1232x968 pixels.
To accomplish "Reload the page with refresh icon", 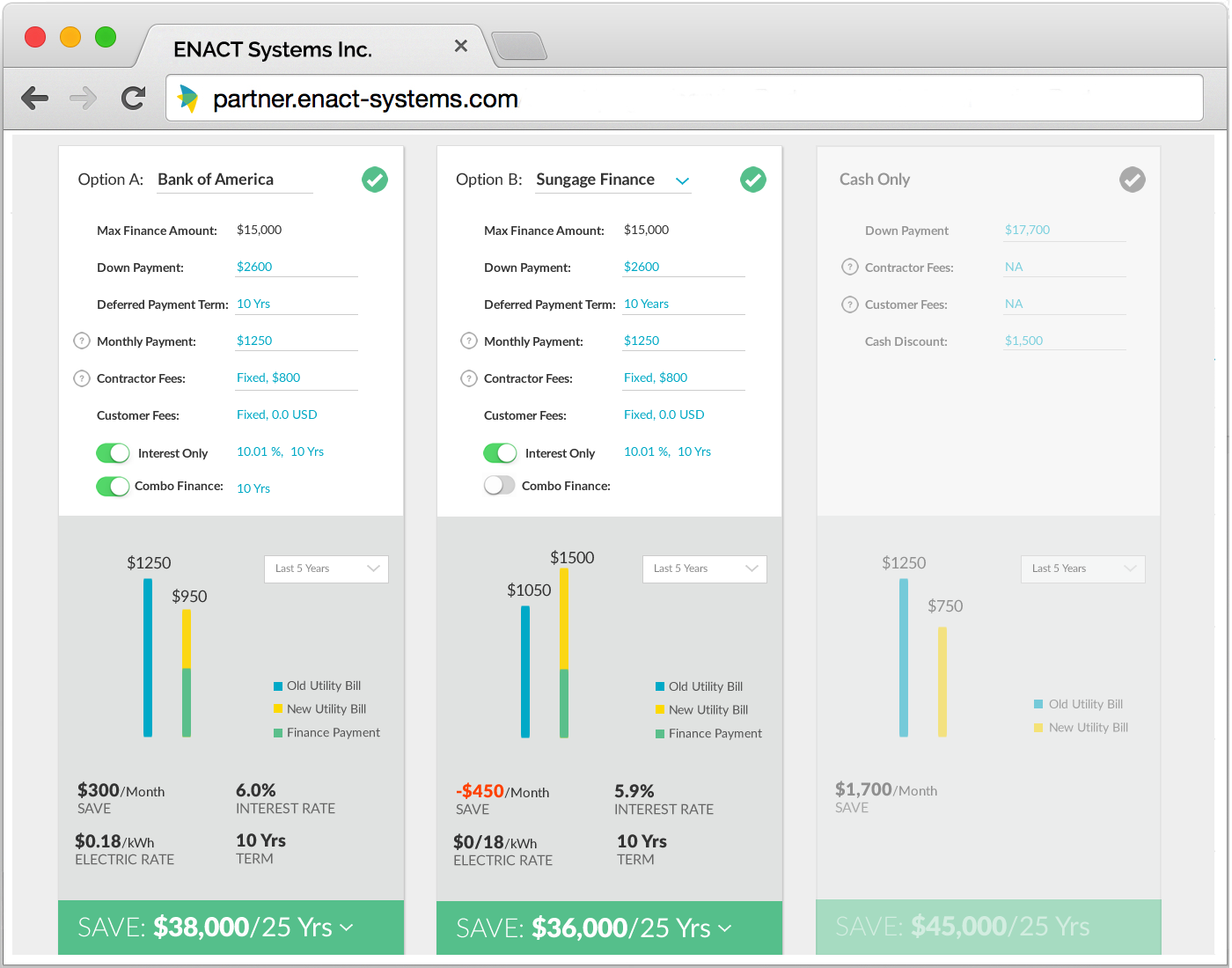I will [133, 98].
